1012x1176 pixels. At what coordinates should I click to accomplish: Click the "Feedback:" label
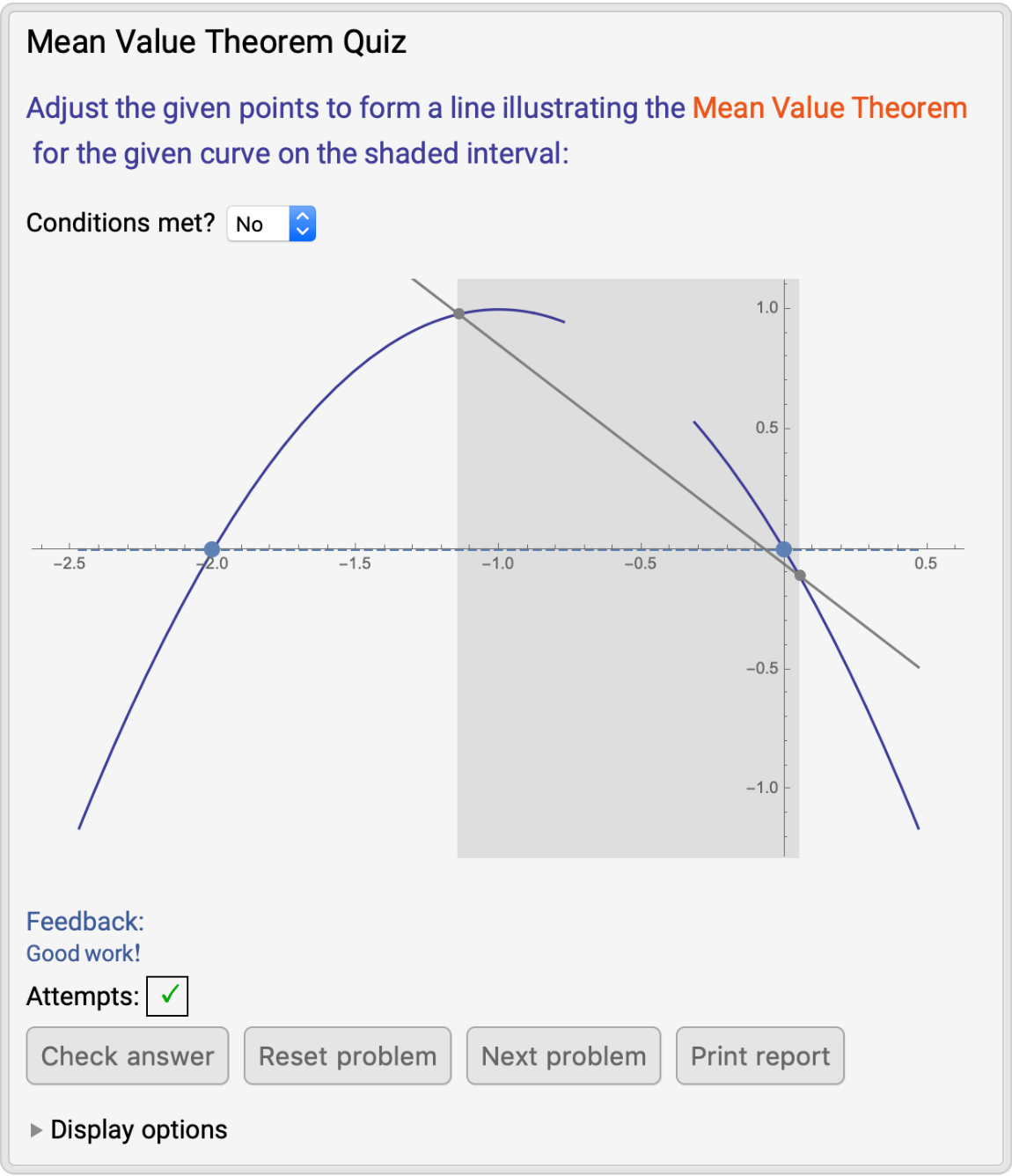click(x=84, y=922)
